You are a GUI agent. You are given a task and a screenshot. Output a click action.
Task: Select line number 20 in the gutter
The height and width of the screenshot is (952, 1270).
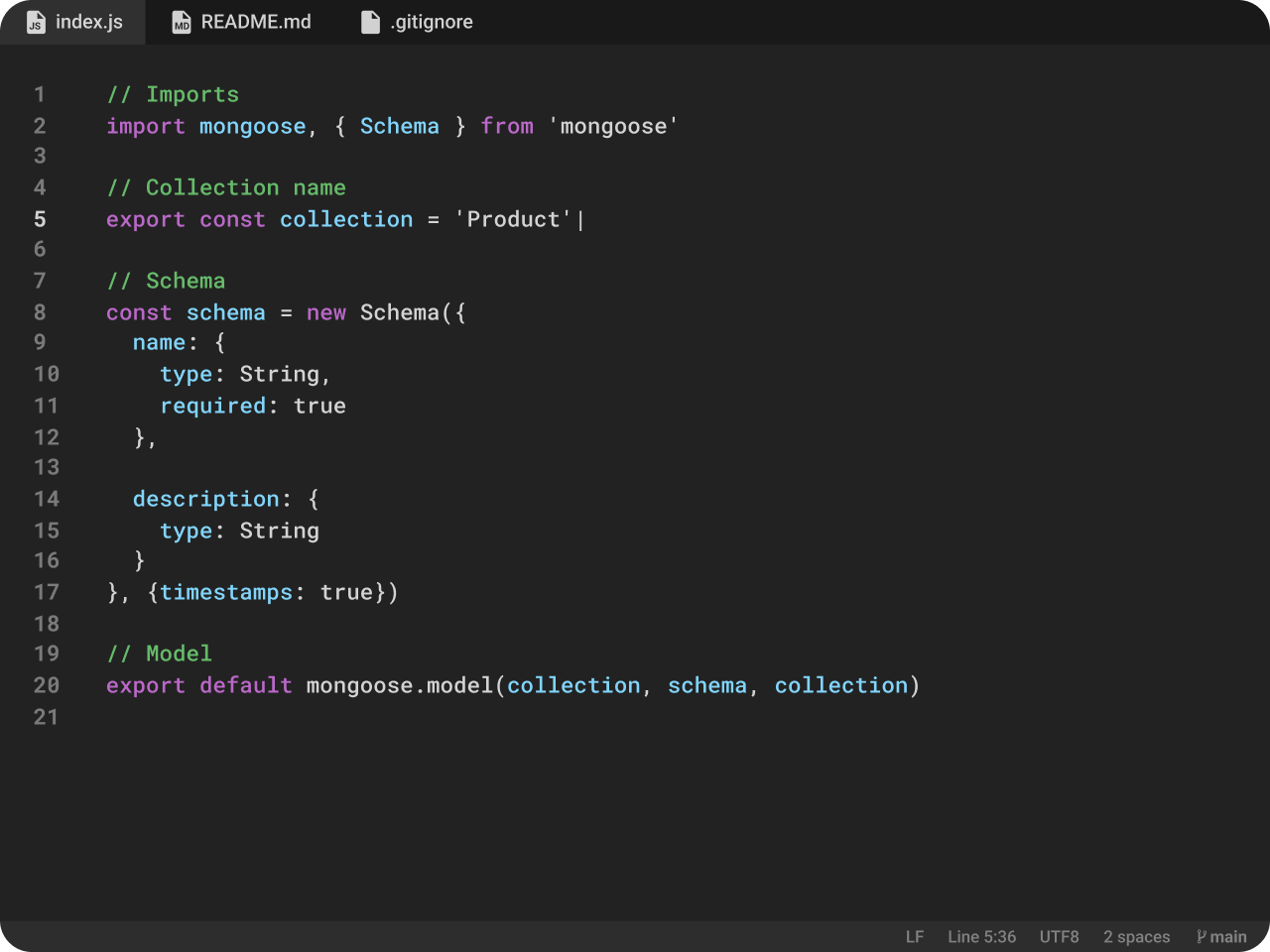pos(46,685)
